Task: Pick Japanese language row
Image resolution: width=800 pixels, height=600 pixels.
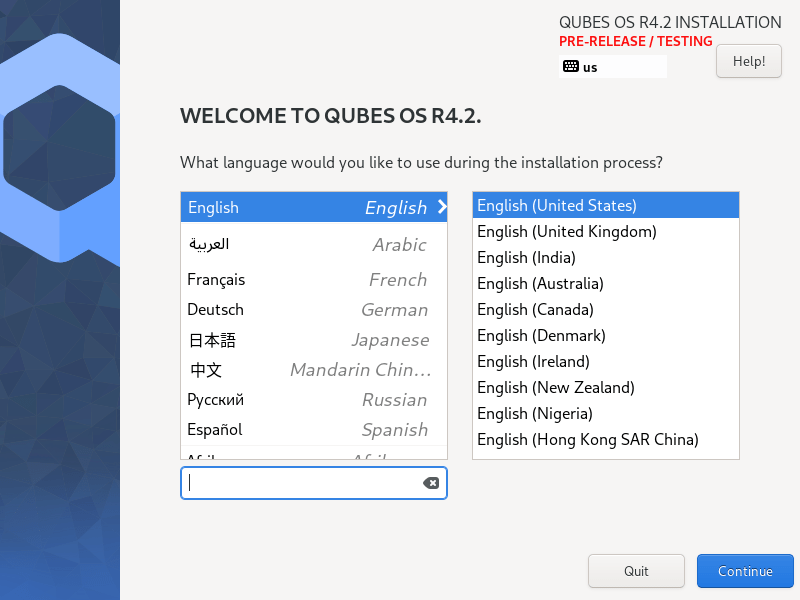Action: coord(314,340)
